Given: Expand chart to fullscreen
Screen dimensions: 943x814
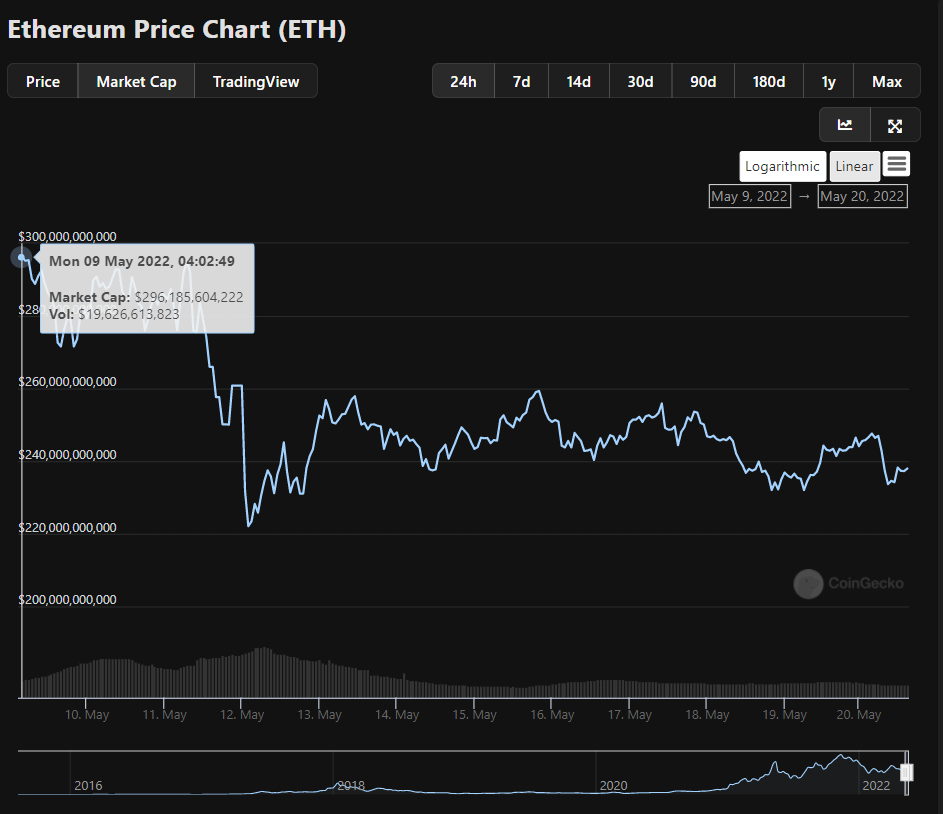Looking at the screenshot, I should [x=895, y=125].
